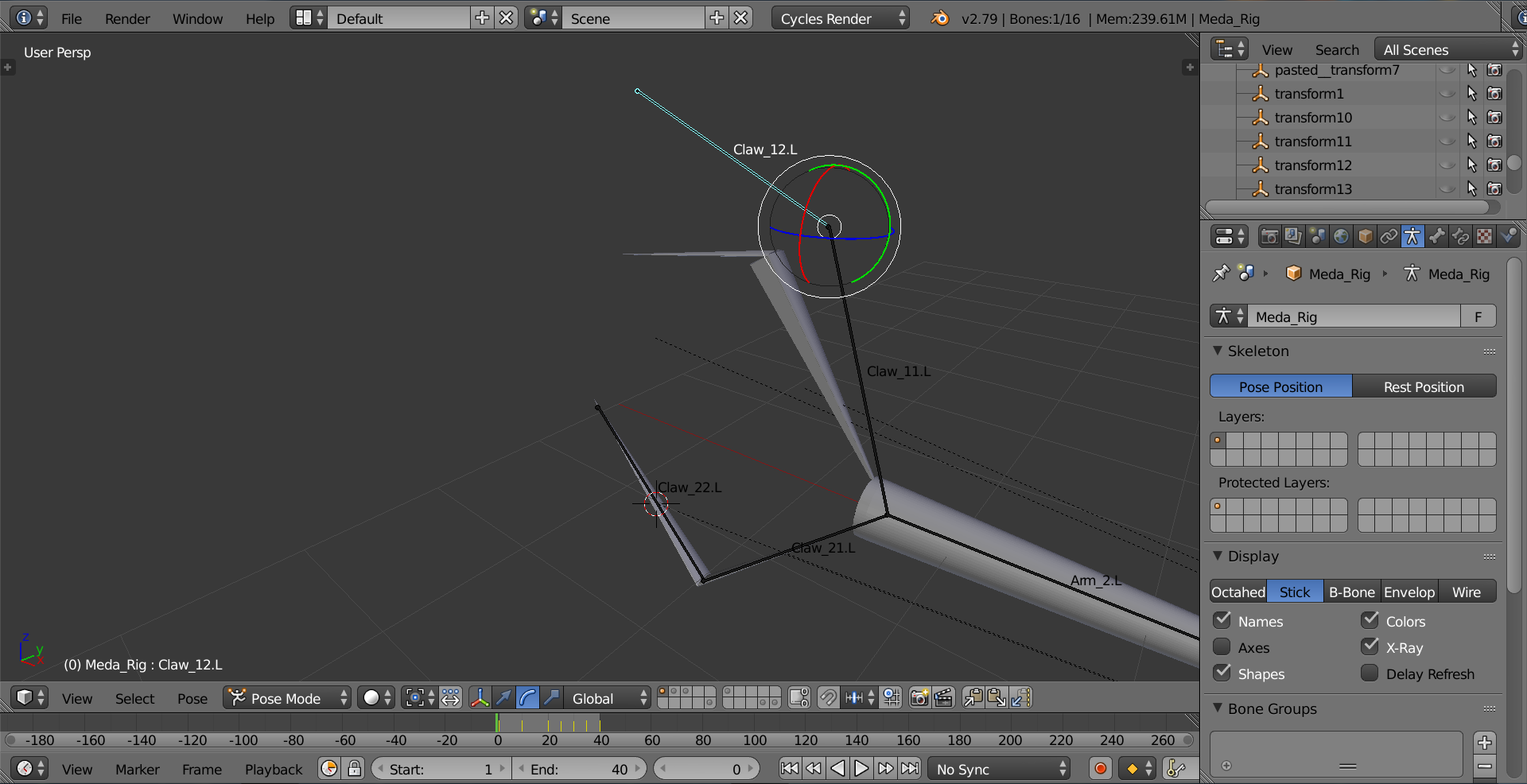Viewport: 1527px width, 784px height.
Task: Open the Render properties tab camera icon
Action: click(x=1269, y=236)
